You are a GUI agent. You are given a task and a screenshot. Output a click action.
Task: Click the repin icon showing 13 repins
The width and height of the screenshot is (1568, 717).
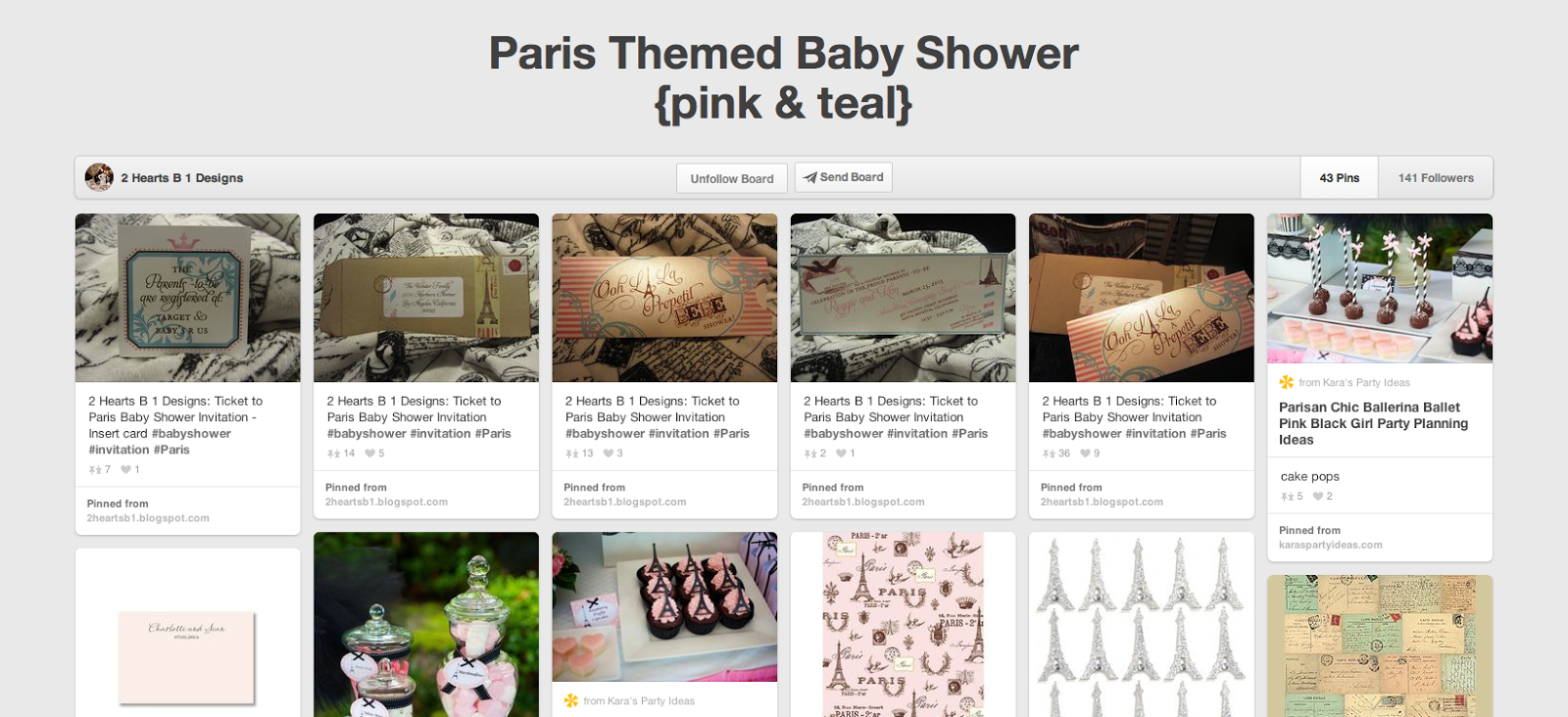click(x=572, y=454)
